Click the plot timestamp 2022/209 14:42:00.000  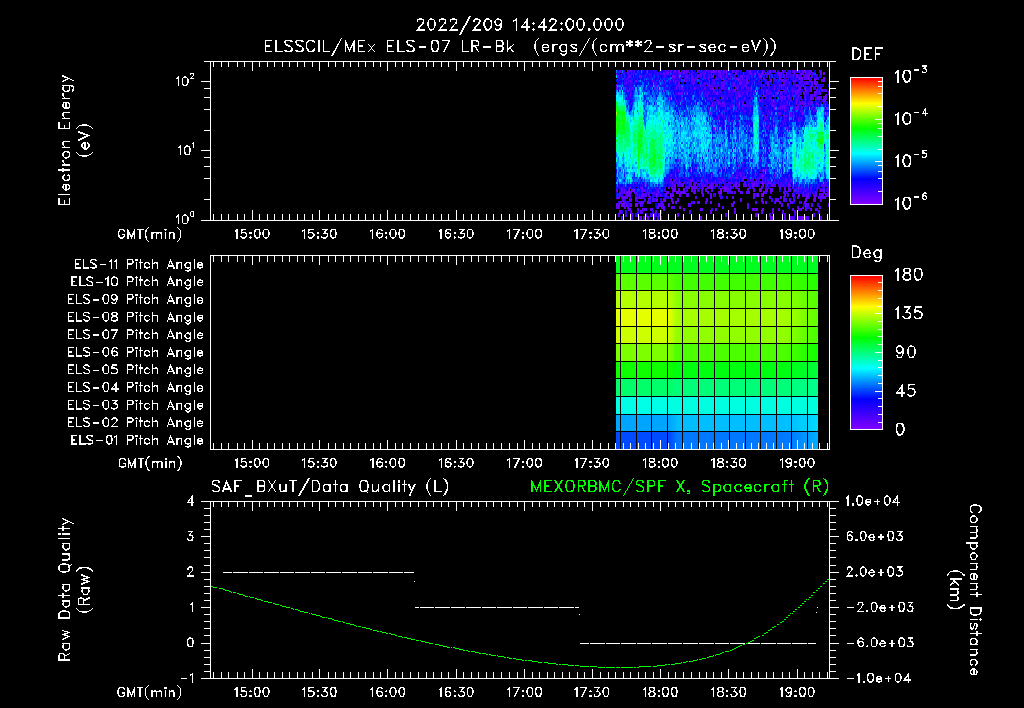point(520,25)
